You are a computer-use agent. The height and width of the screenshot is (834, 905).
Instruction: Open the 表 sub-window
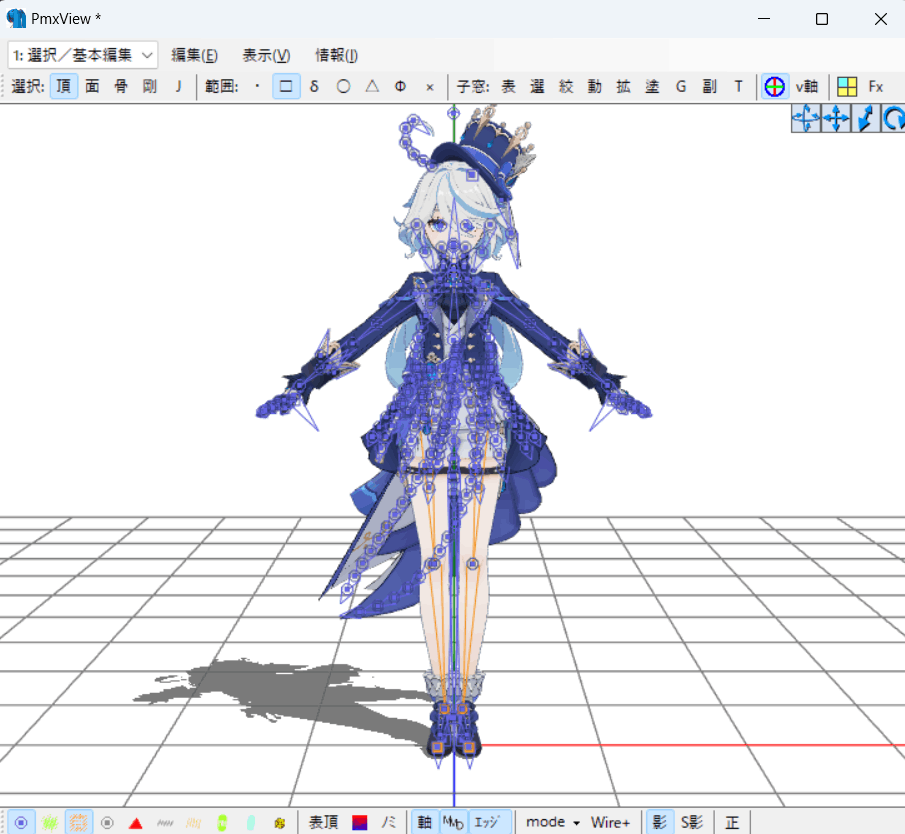coord(508,87)
